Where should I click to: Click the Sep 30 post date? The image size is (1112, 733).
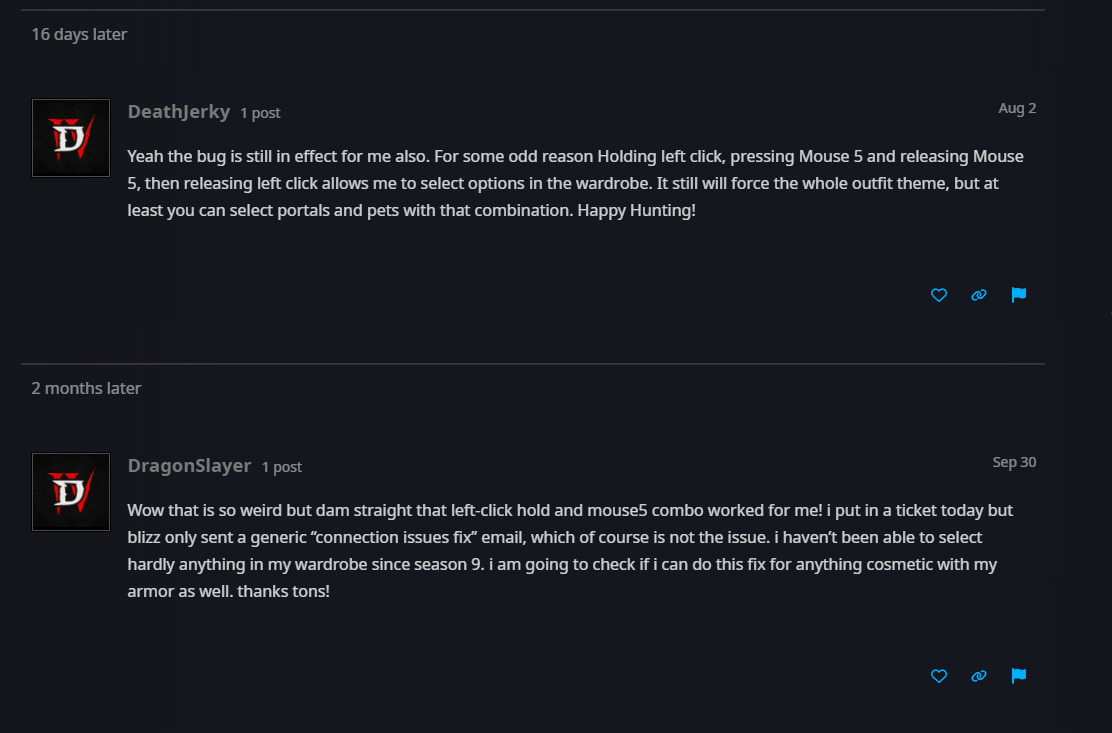(1014, 462)
